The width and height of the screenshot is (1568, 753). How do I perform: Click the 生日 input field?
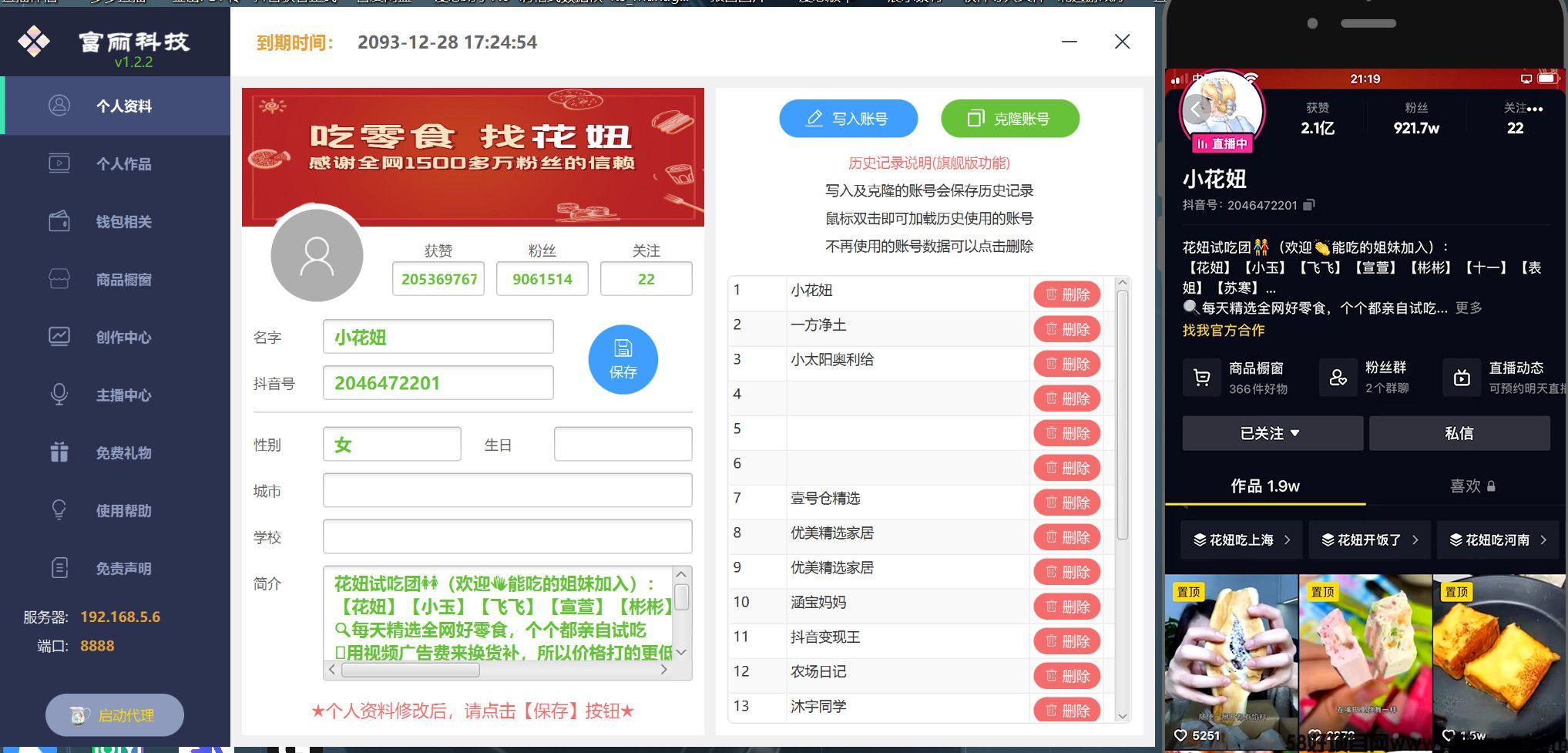click(623, 445)
